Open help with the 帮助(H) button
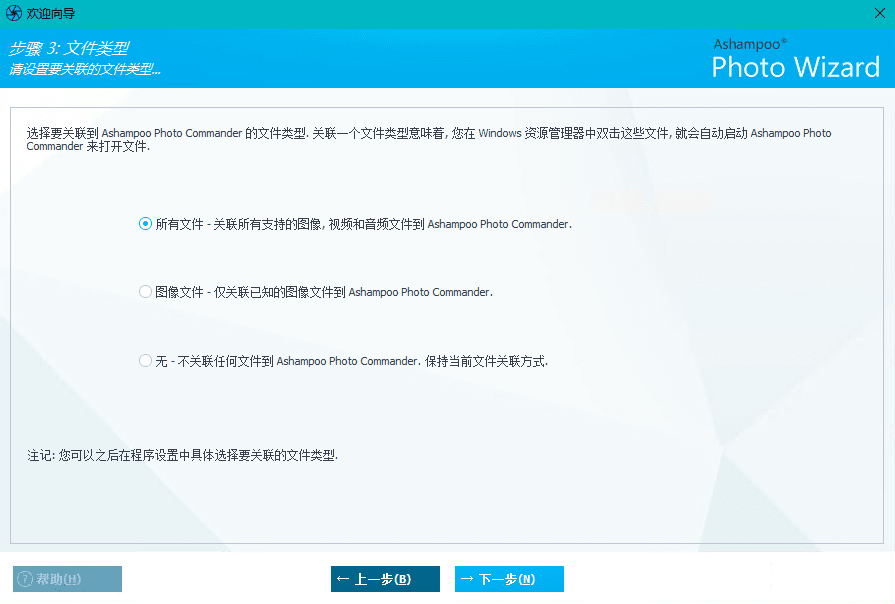Screen dimensions: 895x604 click(x=67, y=579)
